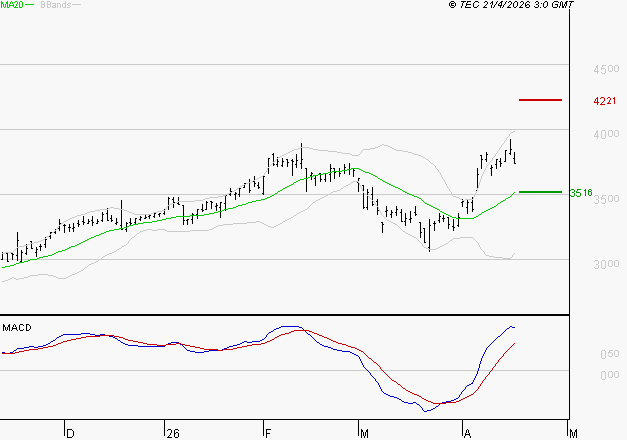Click the D month axis label

(x=70, y=434)
